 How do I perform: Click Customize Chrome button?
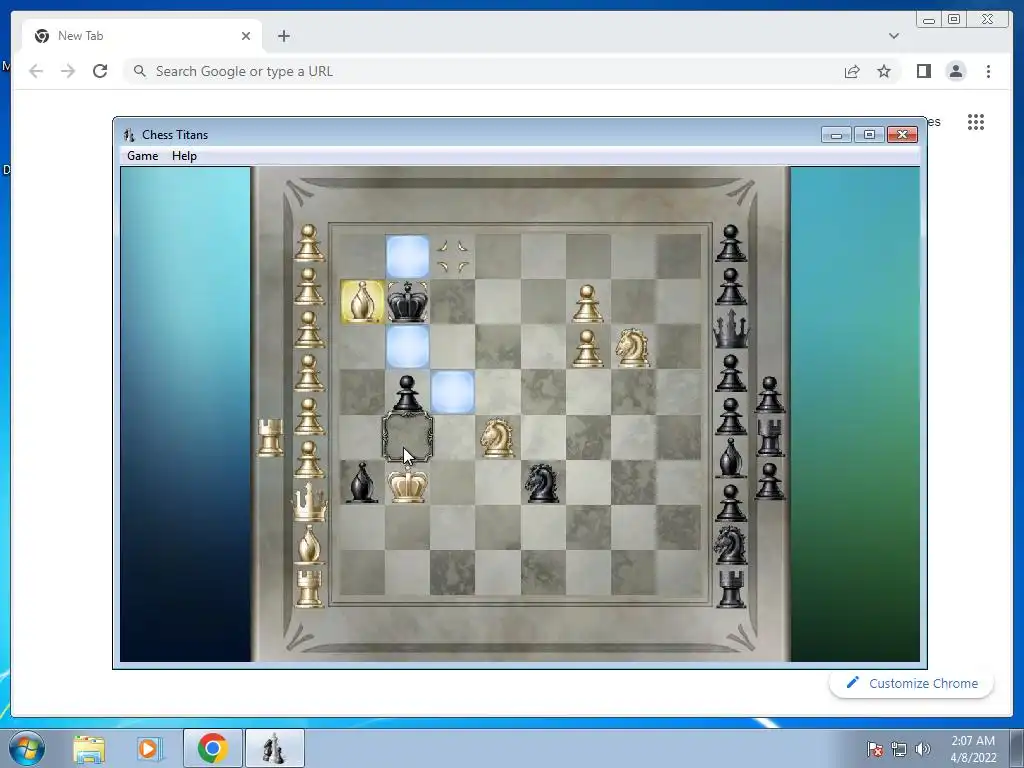point(912,683)
